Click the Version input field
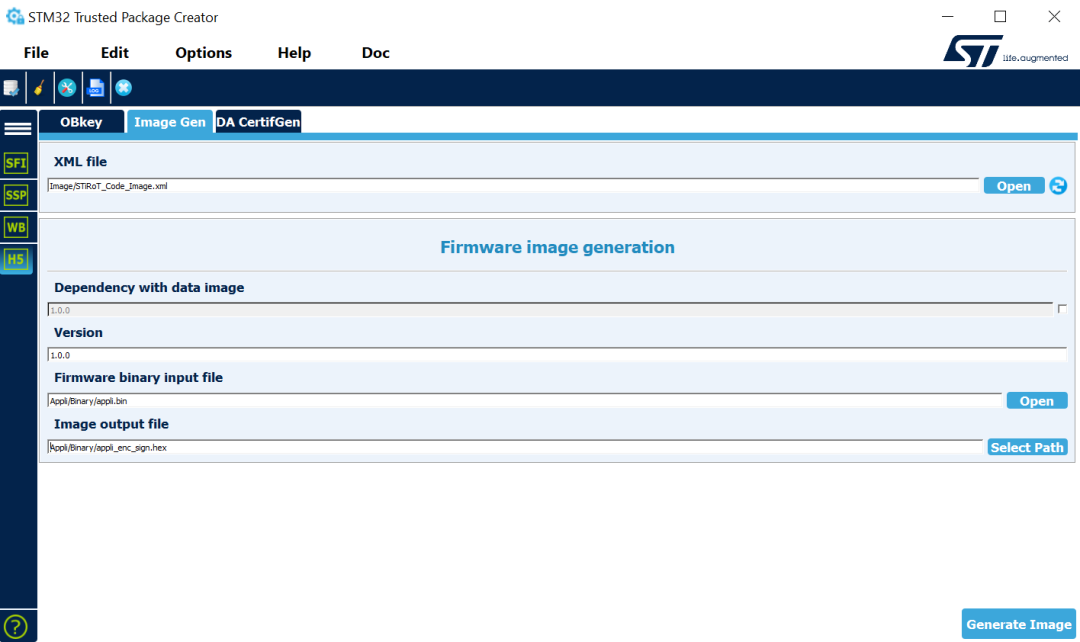 (x=556, y=355)
